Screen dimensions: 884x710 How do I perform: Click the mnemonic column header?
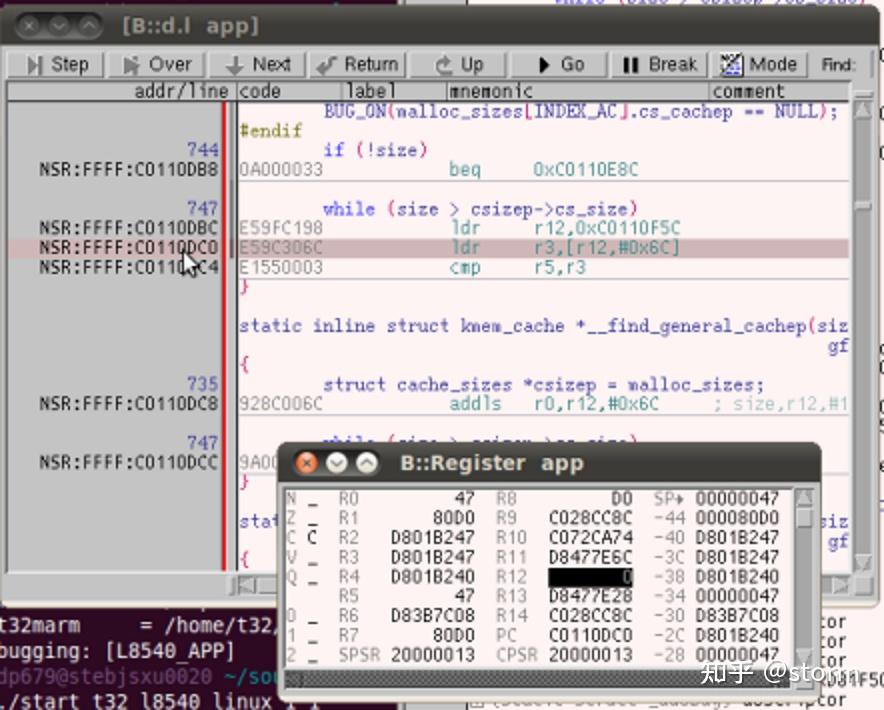coord(577,91)
